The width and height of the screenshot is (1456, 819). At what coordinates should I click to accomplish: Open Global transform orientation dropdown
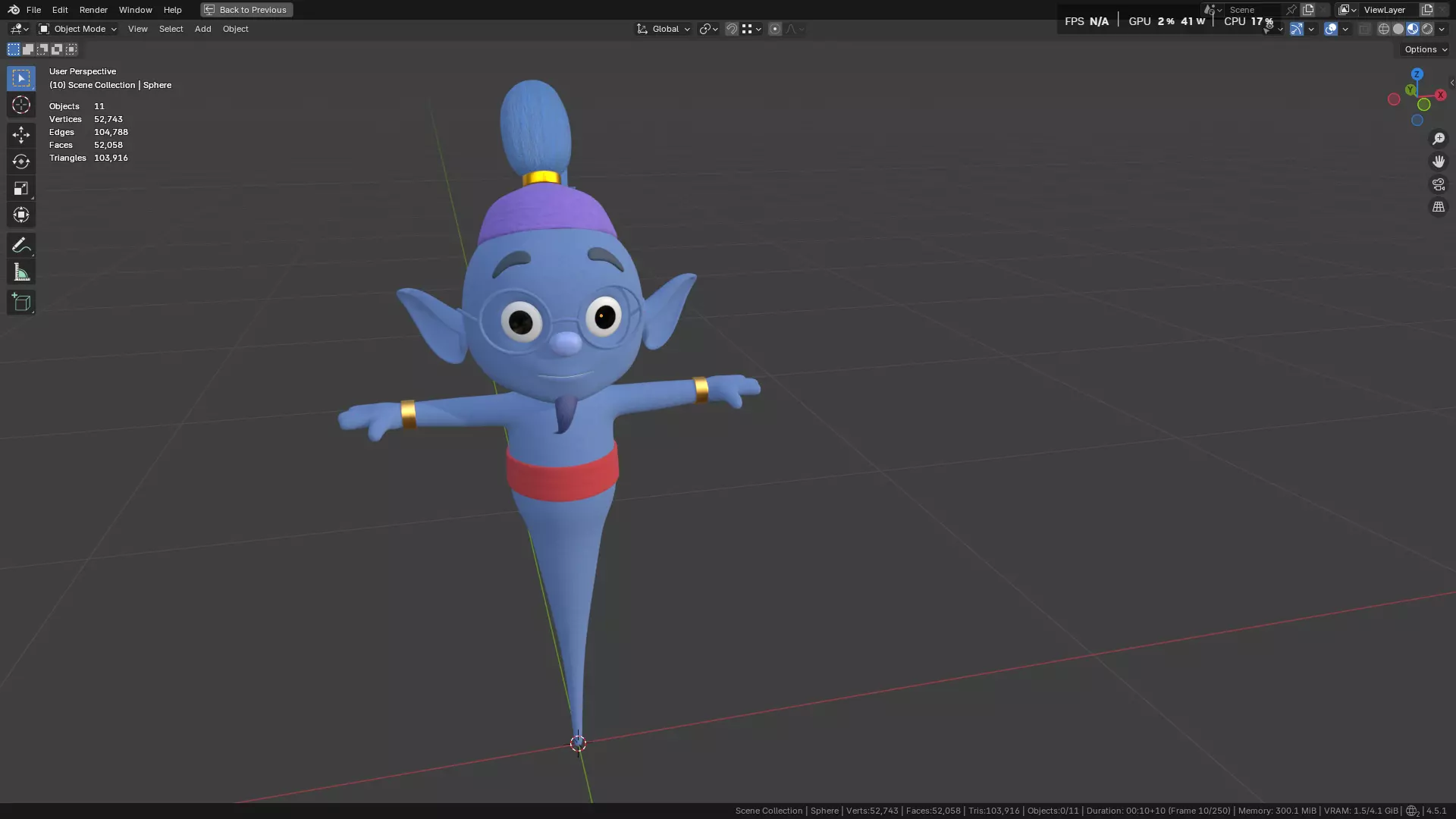(x=664, y=29)
